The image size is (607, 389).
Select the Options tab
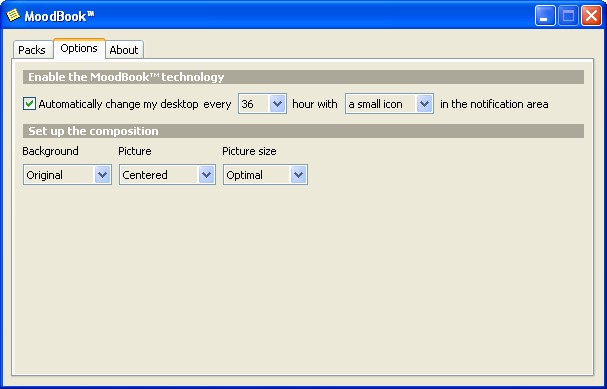79,48
